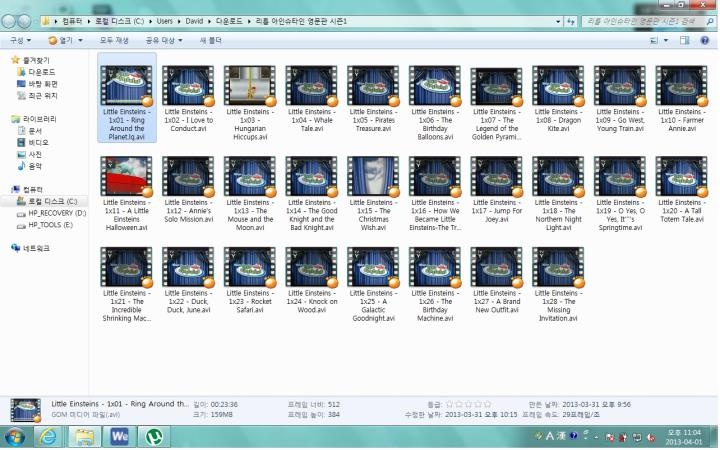
Task: Open 바탕 화면 in the sidebar
Action: point(37,84)
